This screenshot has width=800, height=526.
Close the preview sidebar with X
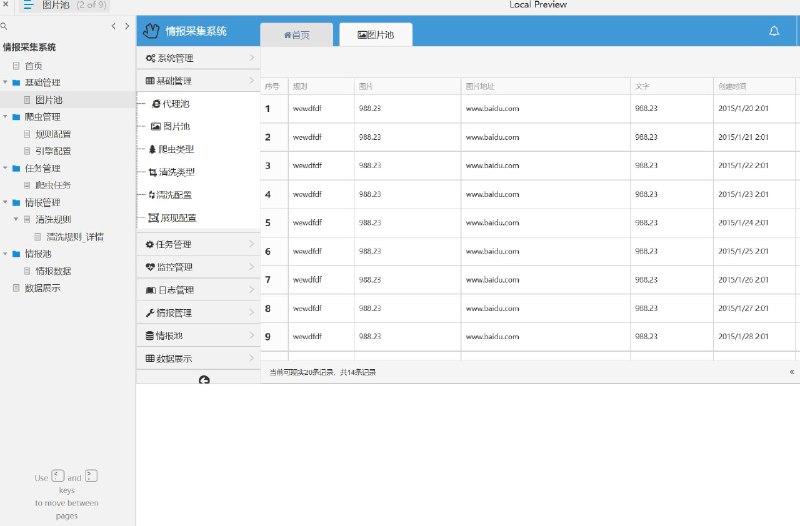tap(6, 4)
